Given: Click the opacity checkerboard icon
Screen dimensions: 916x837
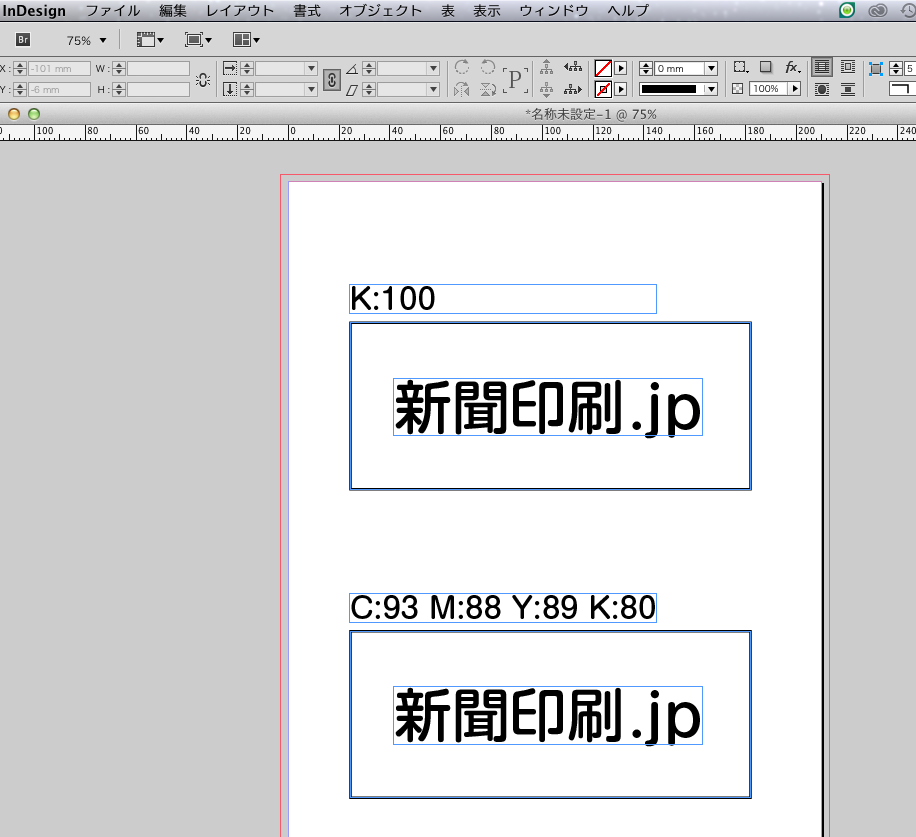Looking at the screenshot, I should pos(738,89).
